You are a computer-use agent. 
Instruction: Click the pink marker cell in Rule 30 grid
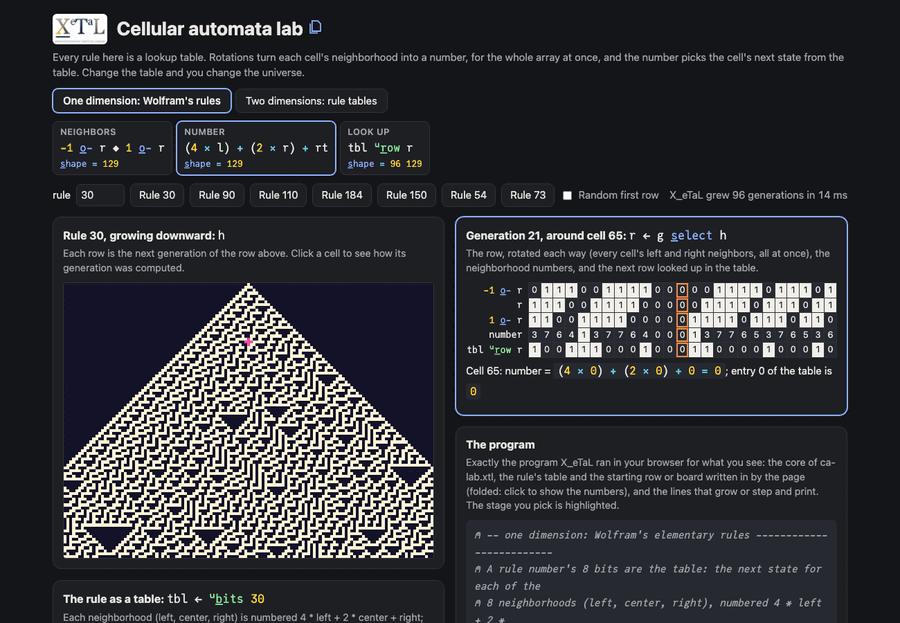click(249, 342)
